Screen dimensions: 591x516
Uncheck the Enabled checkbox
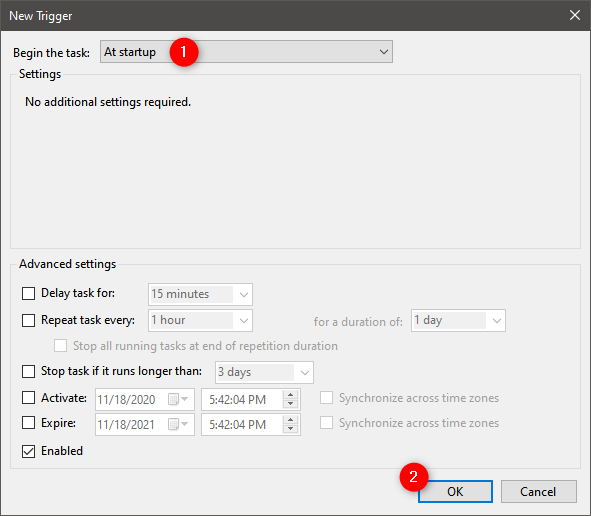point(29,451)
